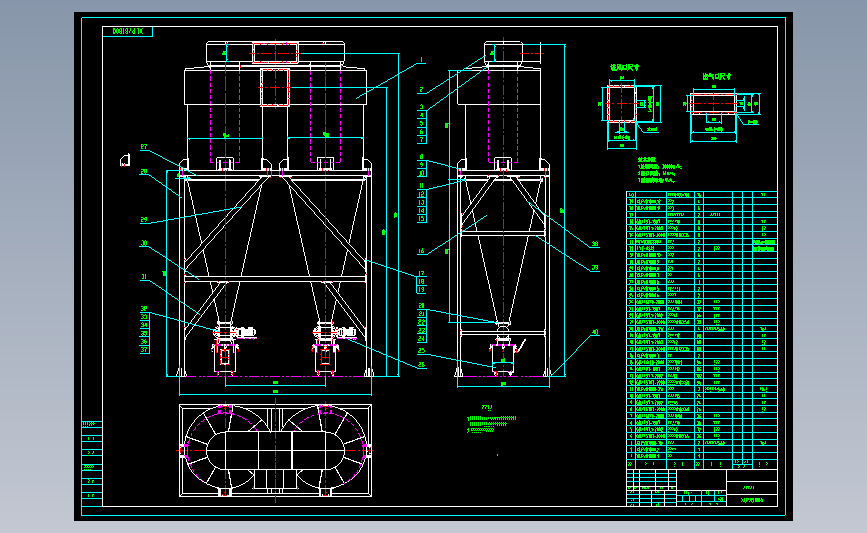Select the title block in the bottom-right corner
Viewport: 867px width, 533px height.
702,488
